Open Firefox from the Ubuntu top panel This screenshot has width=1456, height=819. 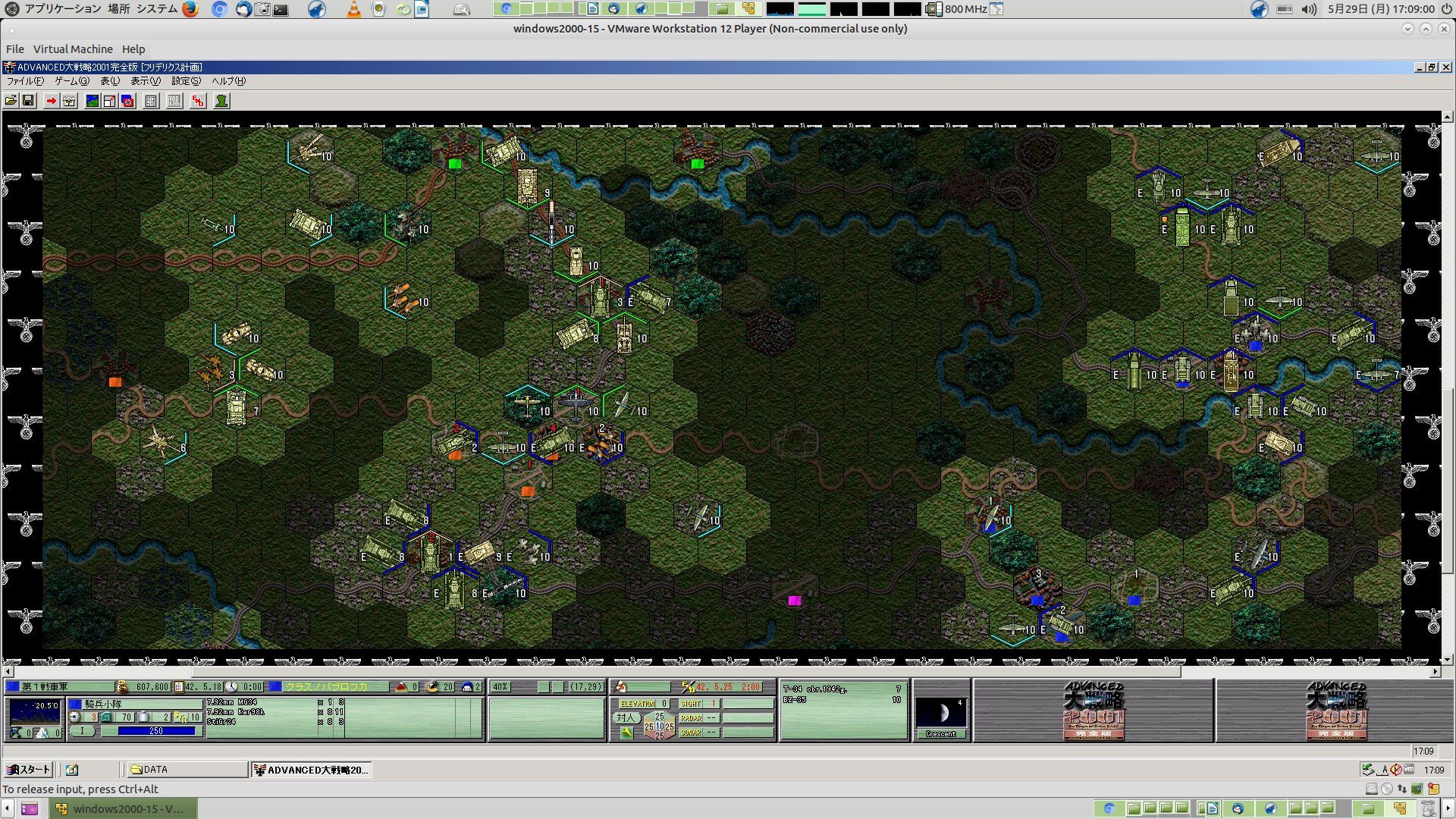click(190, 9)
